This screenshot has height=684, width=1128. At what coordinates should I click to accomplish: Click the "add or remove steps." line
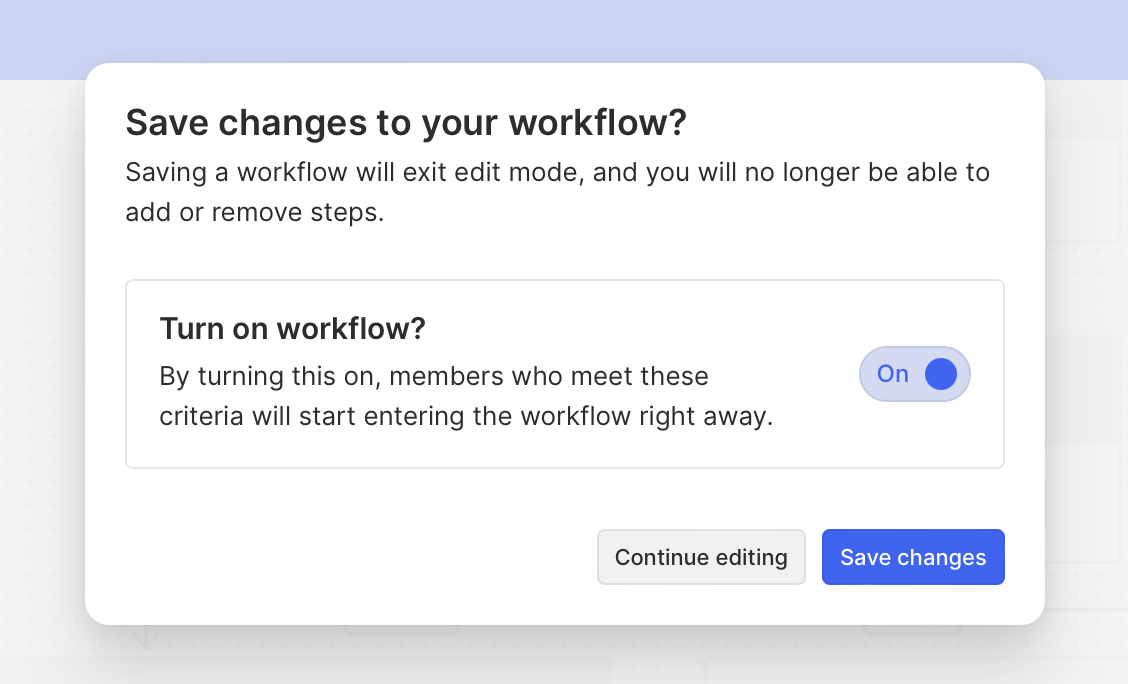(x=254, y=213)
